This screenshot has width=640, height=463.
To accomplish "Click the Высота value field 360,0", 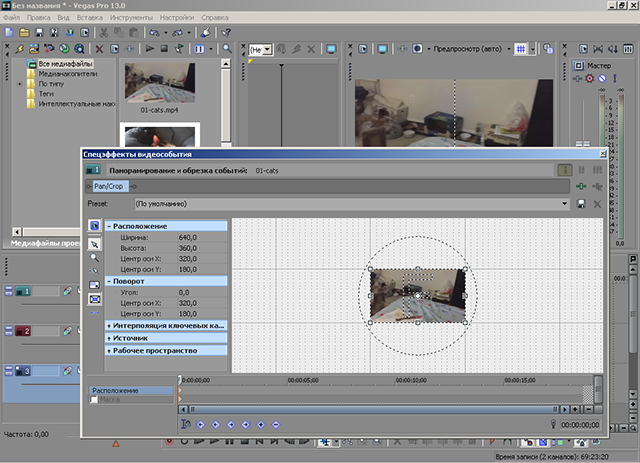I will coord(202,248).
